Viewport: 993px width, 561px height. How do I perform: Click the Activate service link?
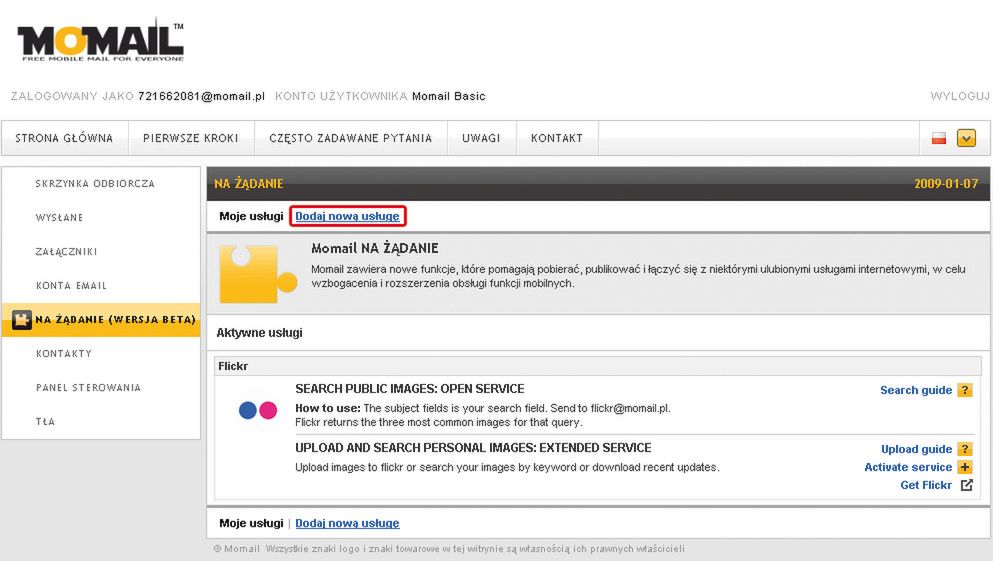[908, 467]
